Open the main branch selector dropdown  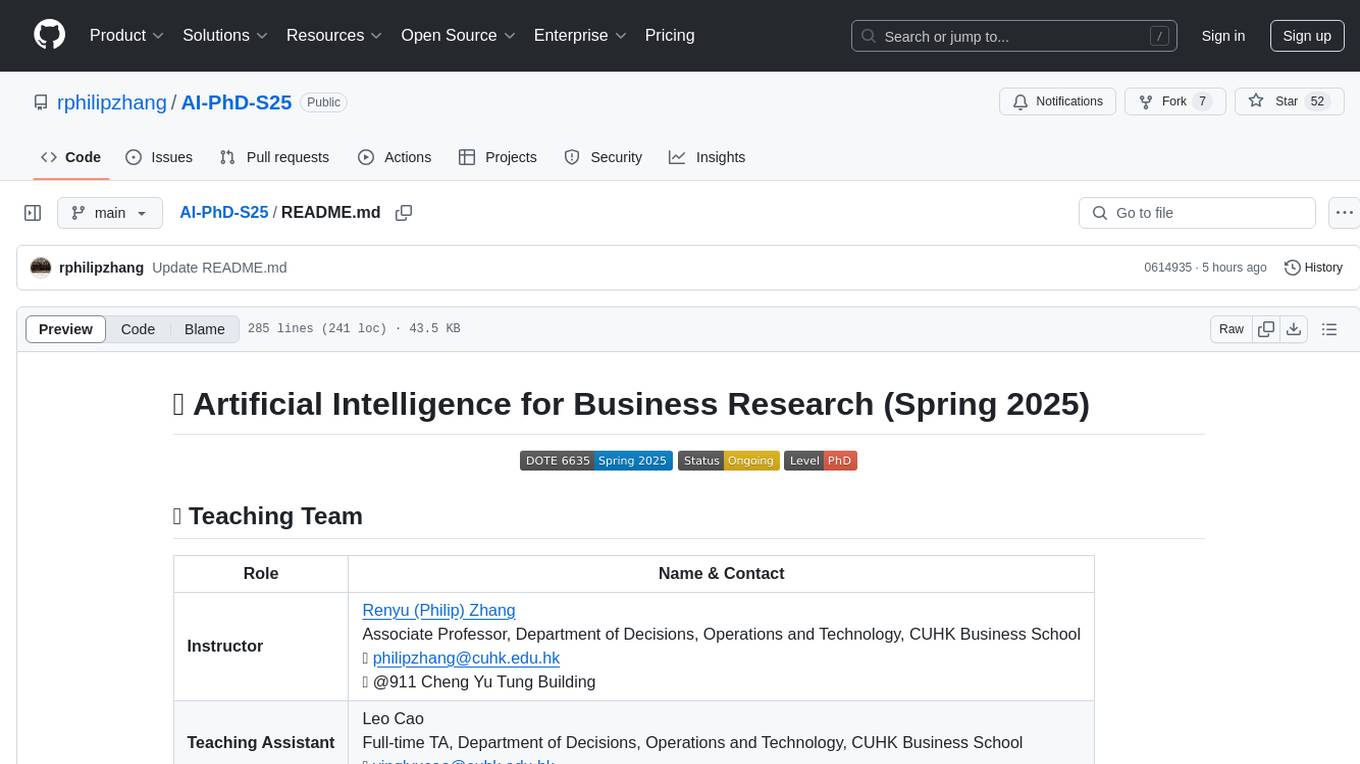point(110,213)
